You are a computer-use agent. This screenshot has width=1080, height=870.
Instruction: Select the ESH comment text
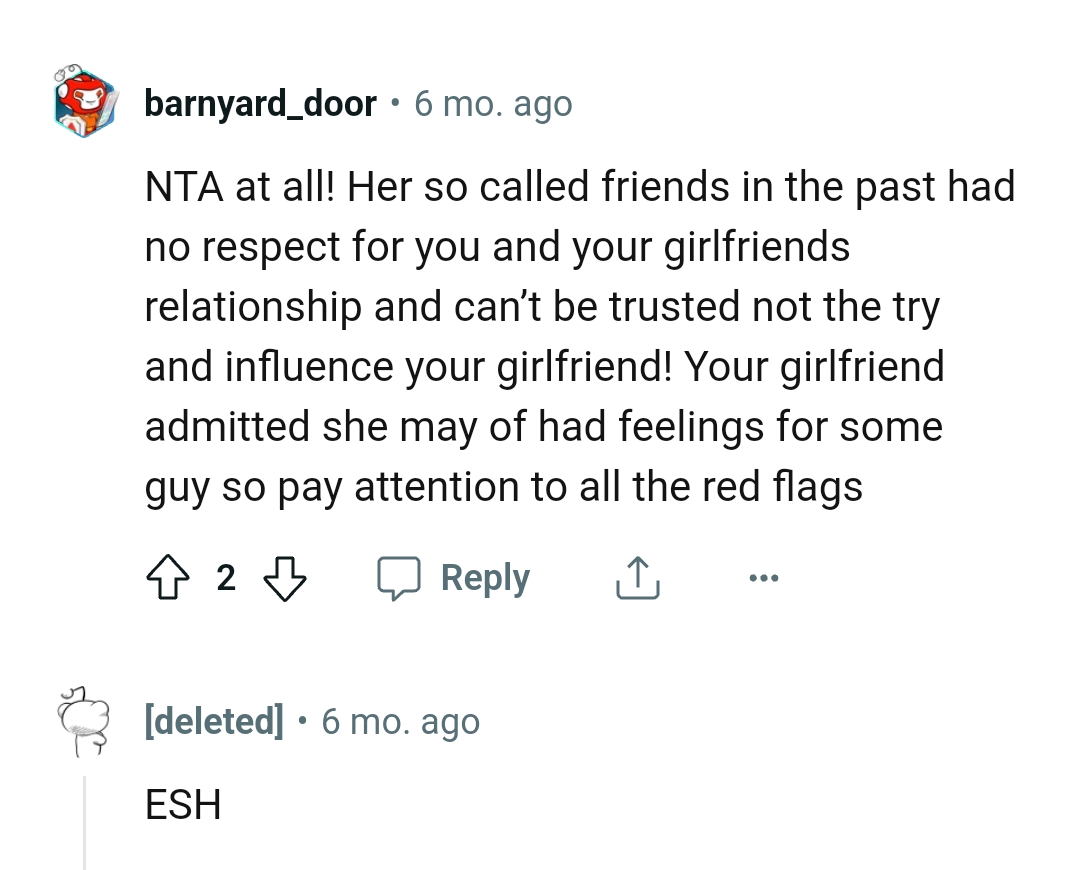[x=183, y=805]
